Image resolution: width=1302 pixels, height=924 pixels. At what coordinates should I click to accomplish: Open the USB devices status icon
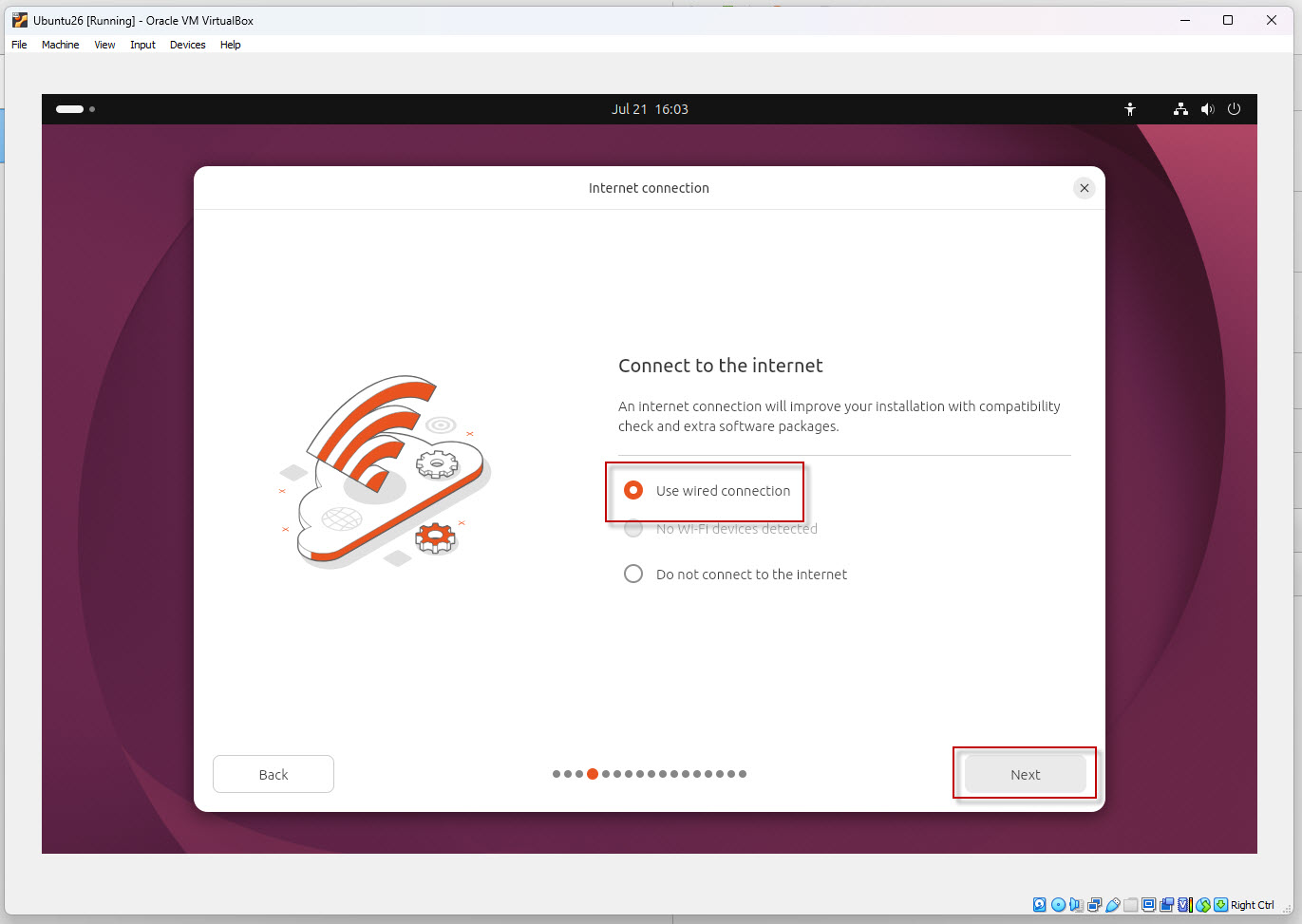tap(1113, 905)
